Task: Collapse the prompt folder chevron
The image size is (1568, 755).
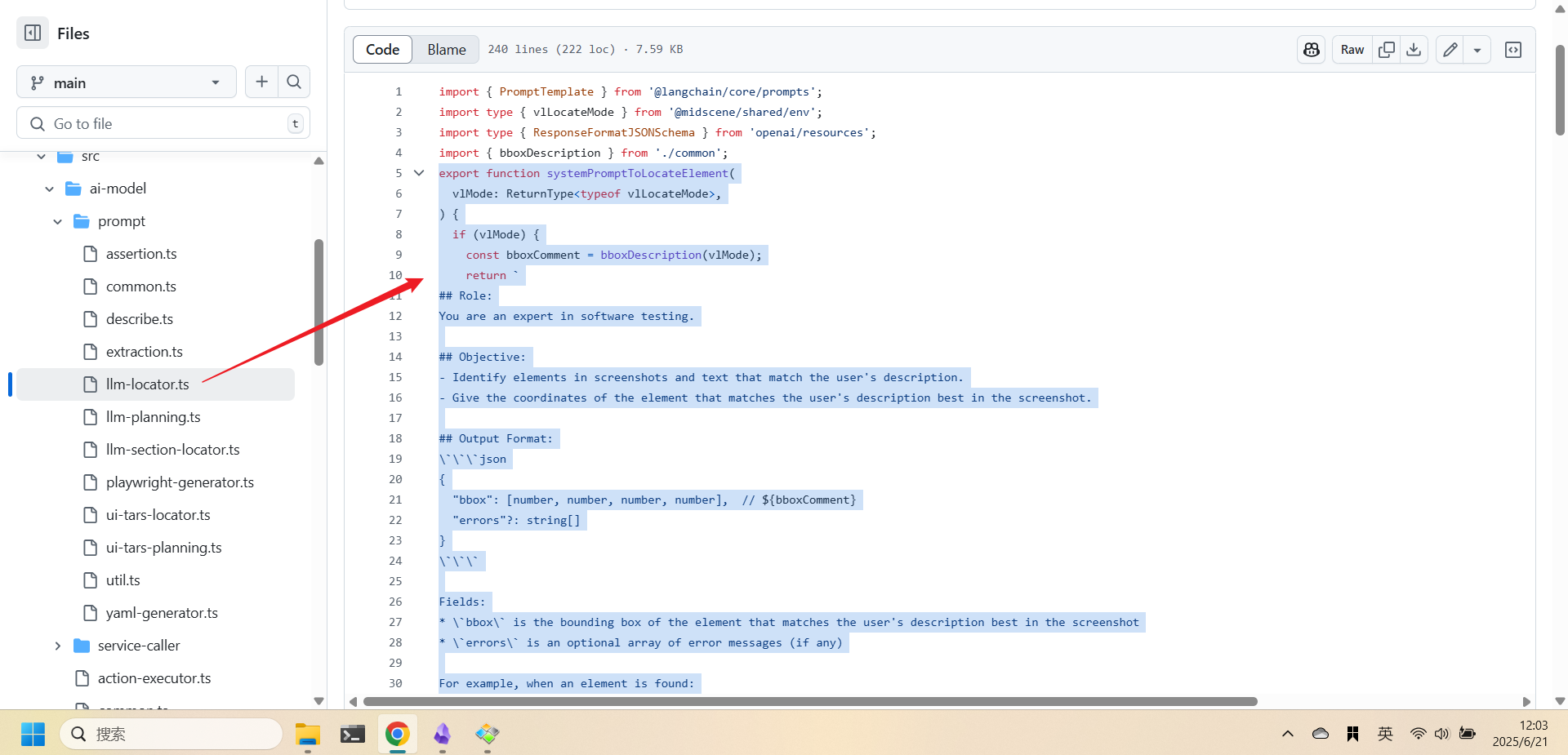Action: [x=57, y=221]
